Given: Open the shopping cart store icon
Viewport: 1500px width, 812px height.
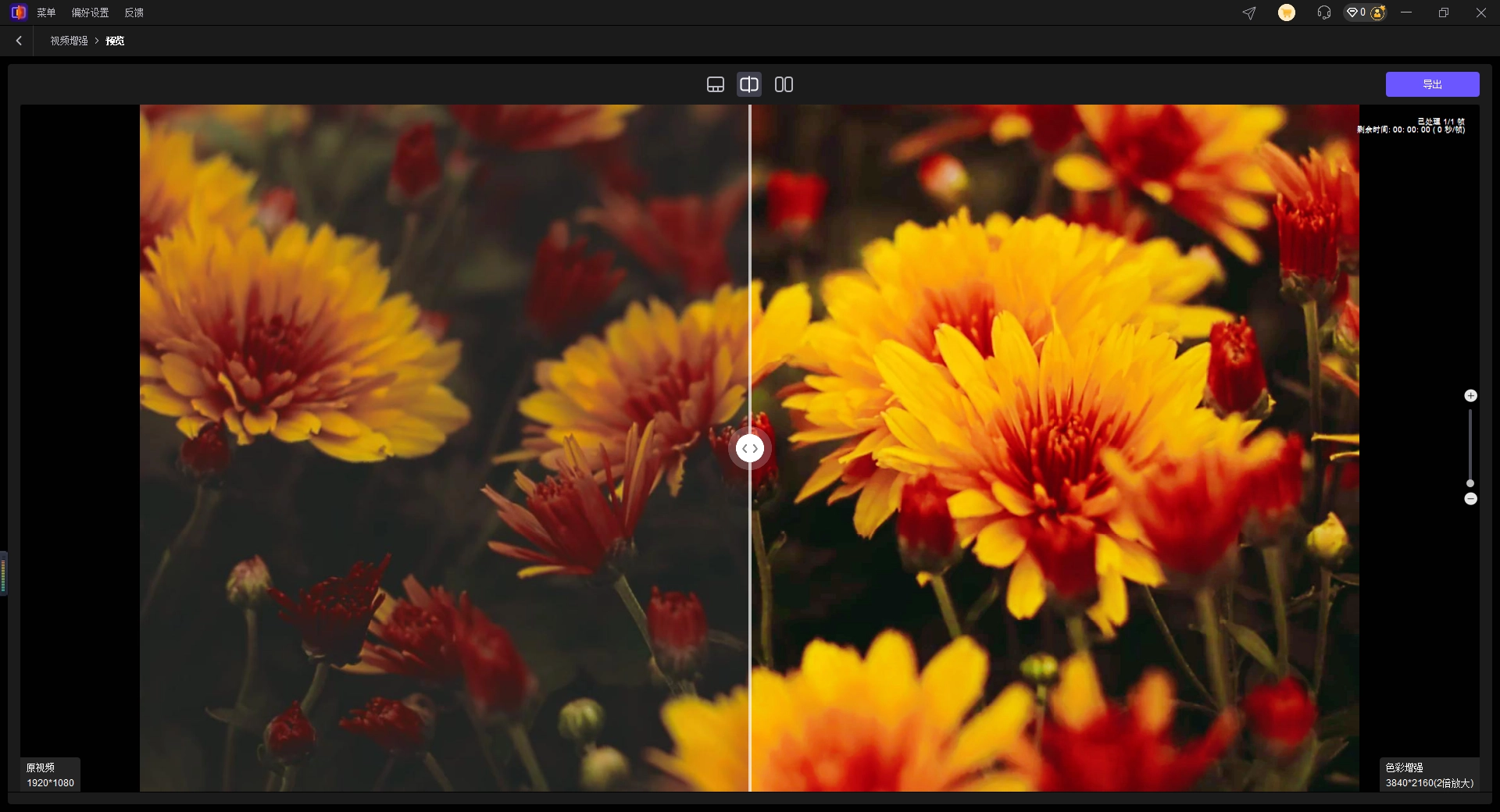Looking at the screenshot, I should point(1286,12).
